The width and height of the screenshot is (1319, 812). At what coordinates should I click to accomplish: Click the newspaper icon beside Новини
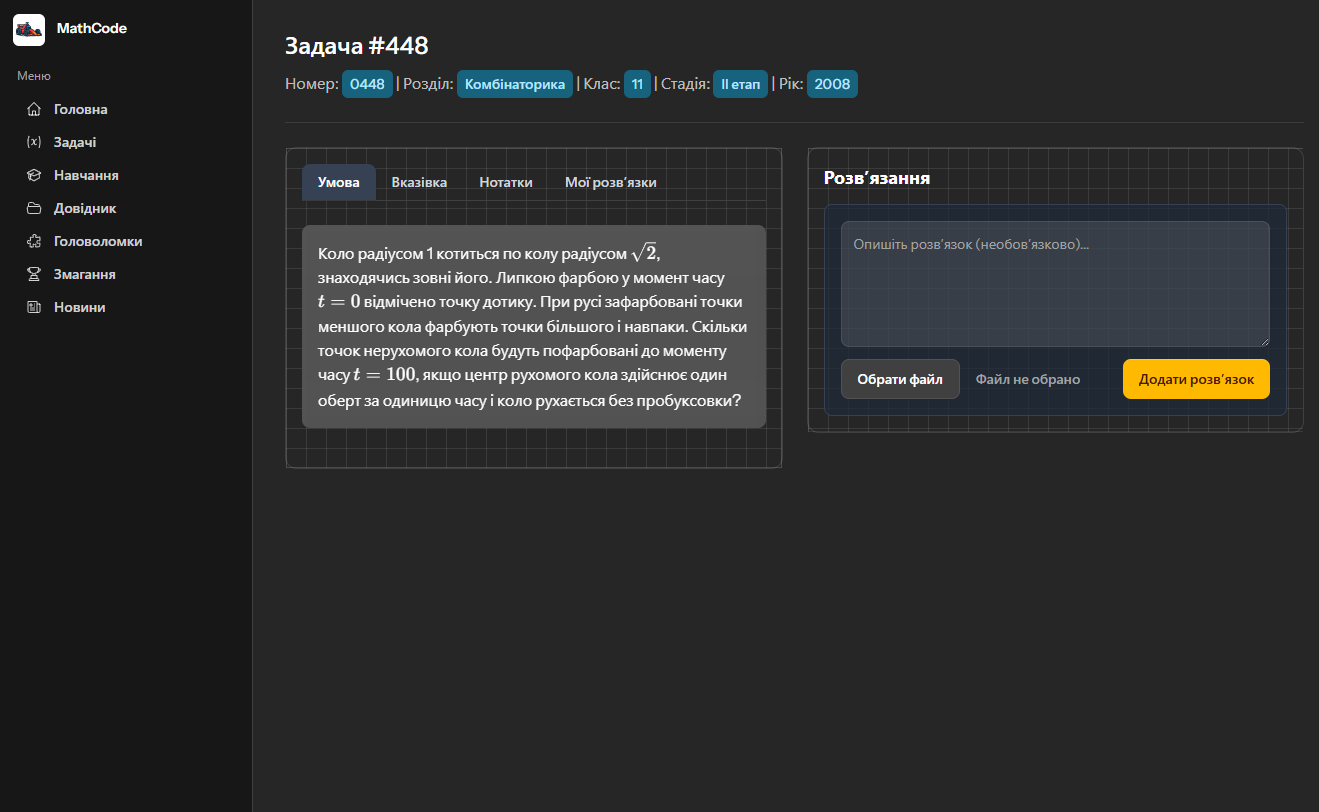[x=34, y=307]
